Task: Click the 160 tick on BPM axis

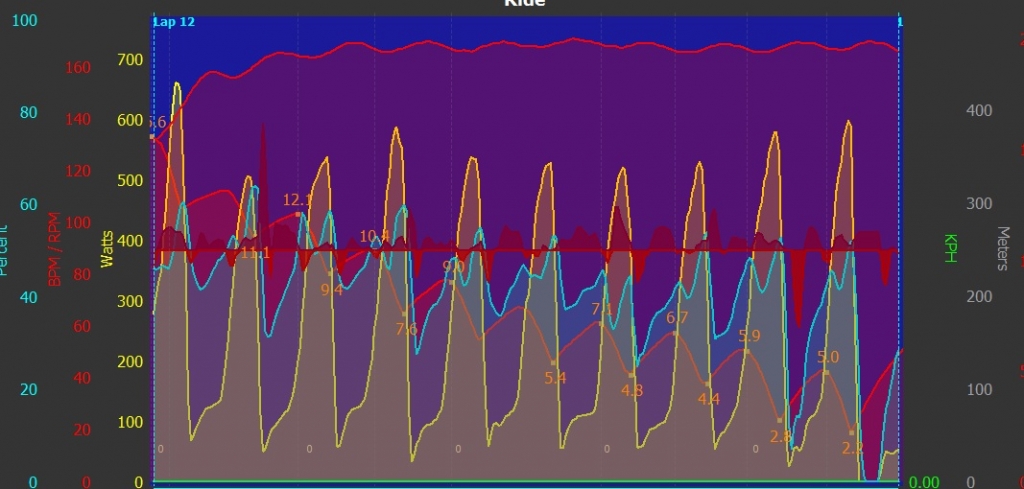Action: pyautogui.click(x=78, y=68)
